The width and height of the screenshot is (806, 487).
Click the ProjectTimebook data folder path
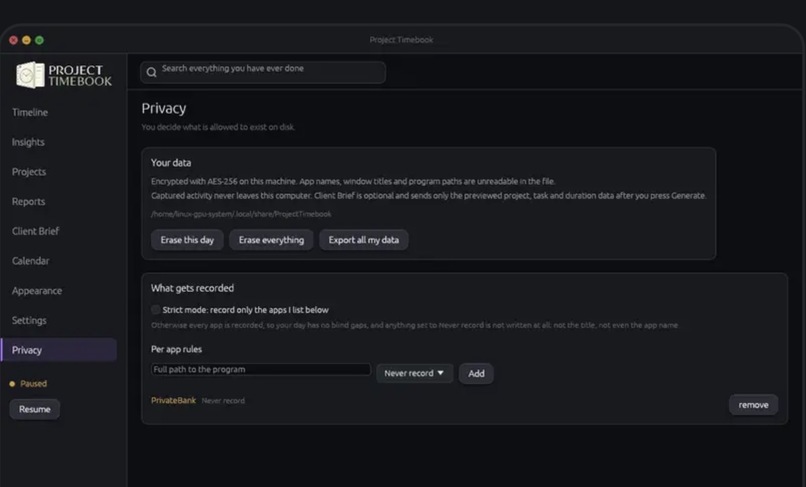click(241, 214)
